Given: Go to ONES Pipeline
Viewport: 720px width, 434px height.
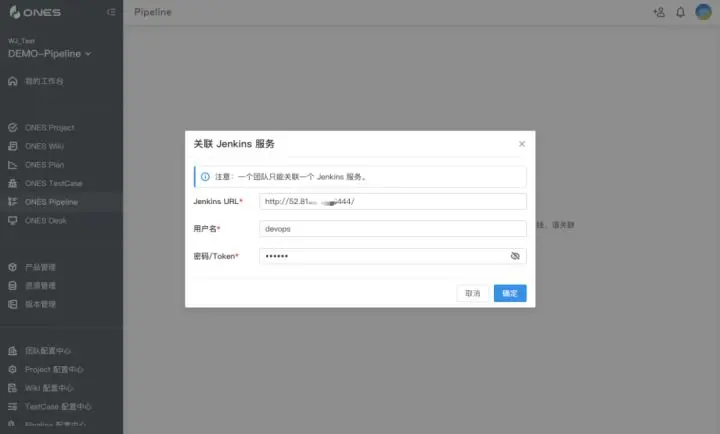Looking at the screenshot, I should point(51,202).
